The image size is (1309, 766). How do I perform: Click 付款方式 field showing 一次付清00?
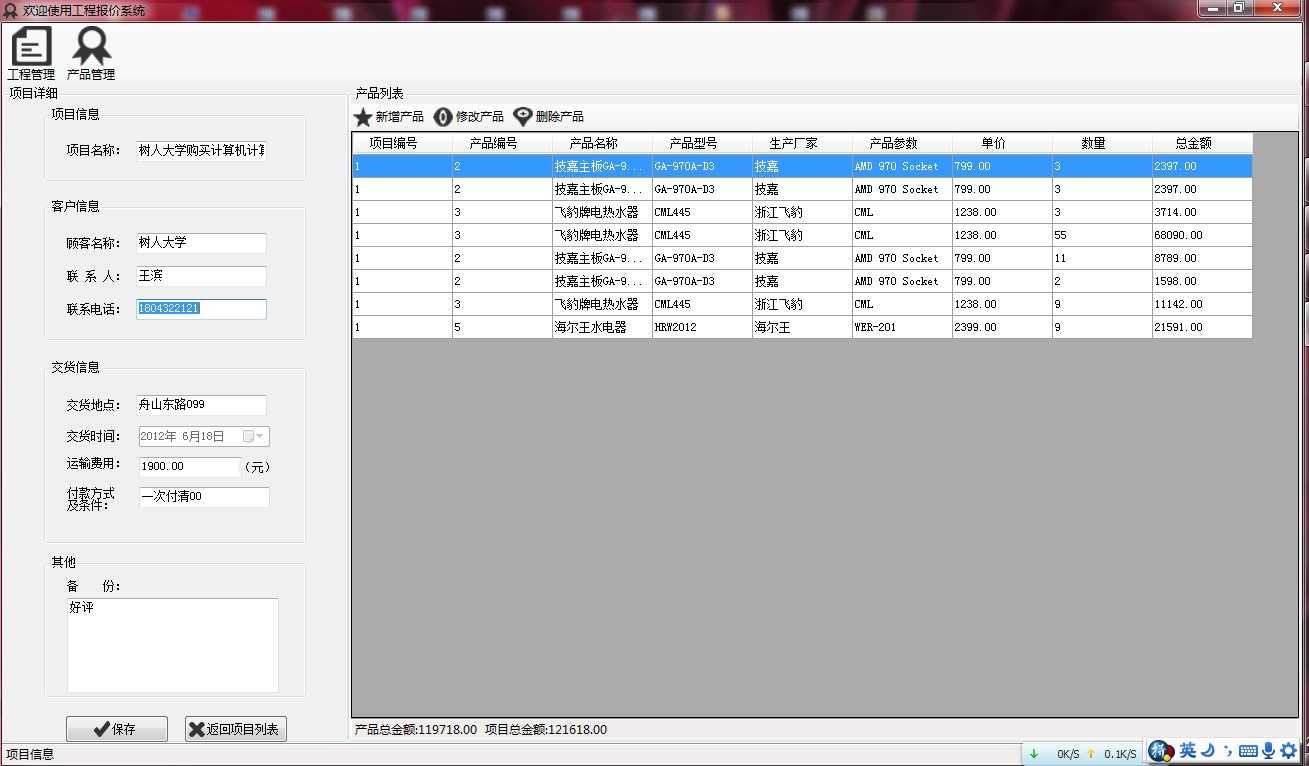tap(203, 497)
